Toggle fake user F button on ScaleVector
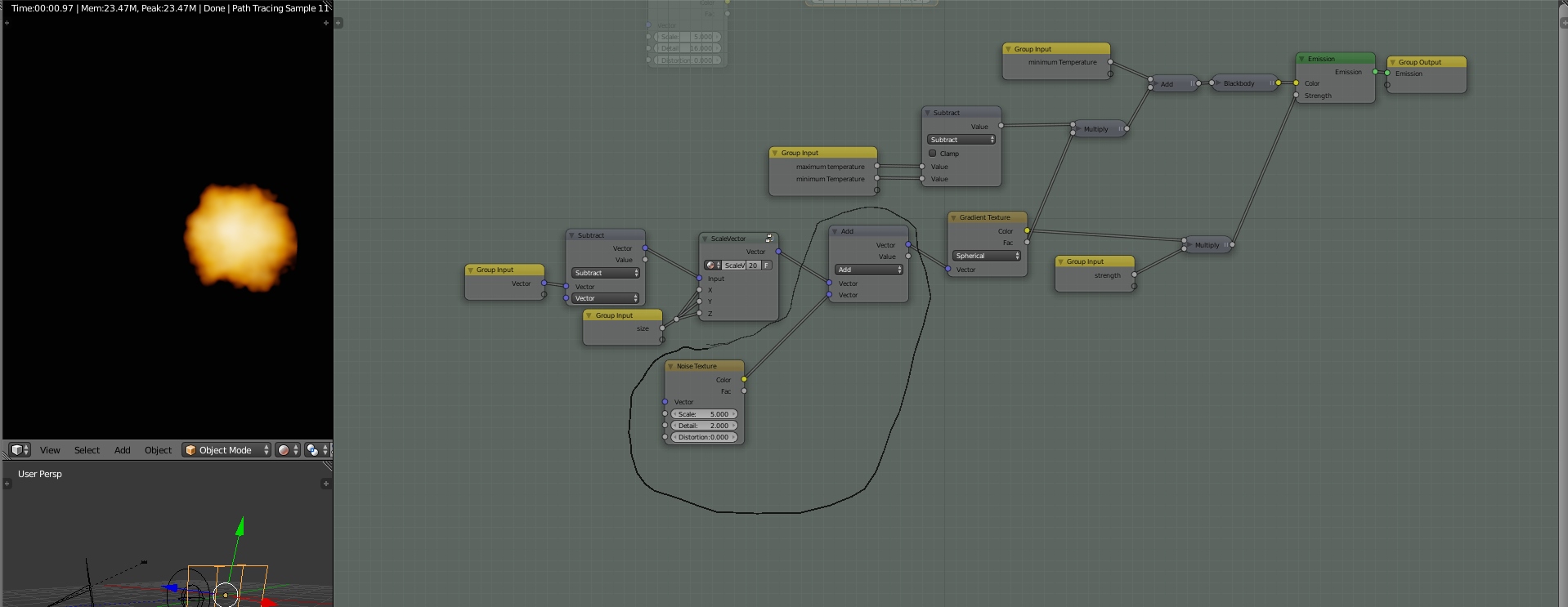Screen dimensions: 1568x607 click(x=767, y=266)
